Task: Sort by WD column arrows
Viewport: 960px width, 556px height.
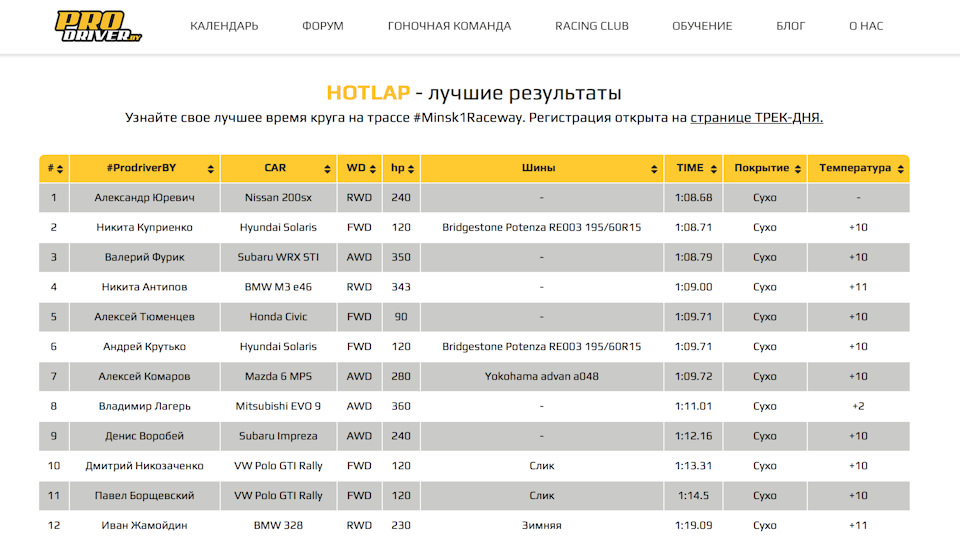Action: (x=373, y=169)
